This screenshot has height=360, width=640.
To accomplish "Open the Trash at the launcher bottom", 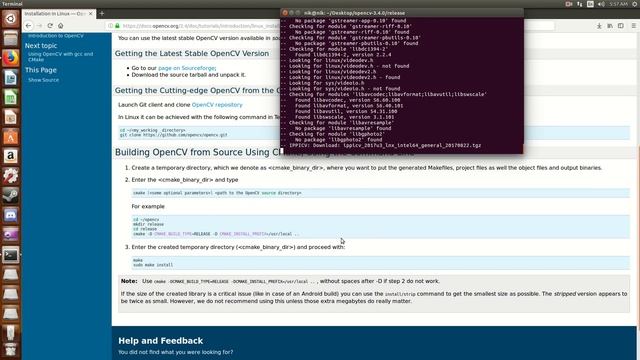I will tap(11, 350).
